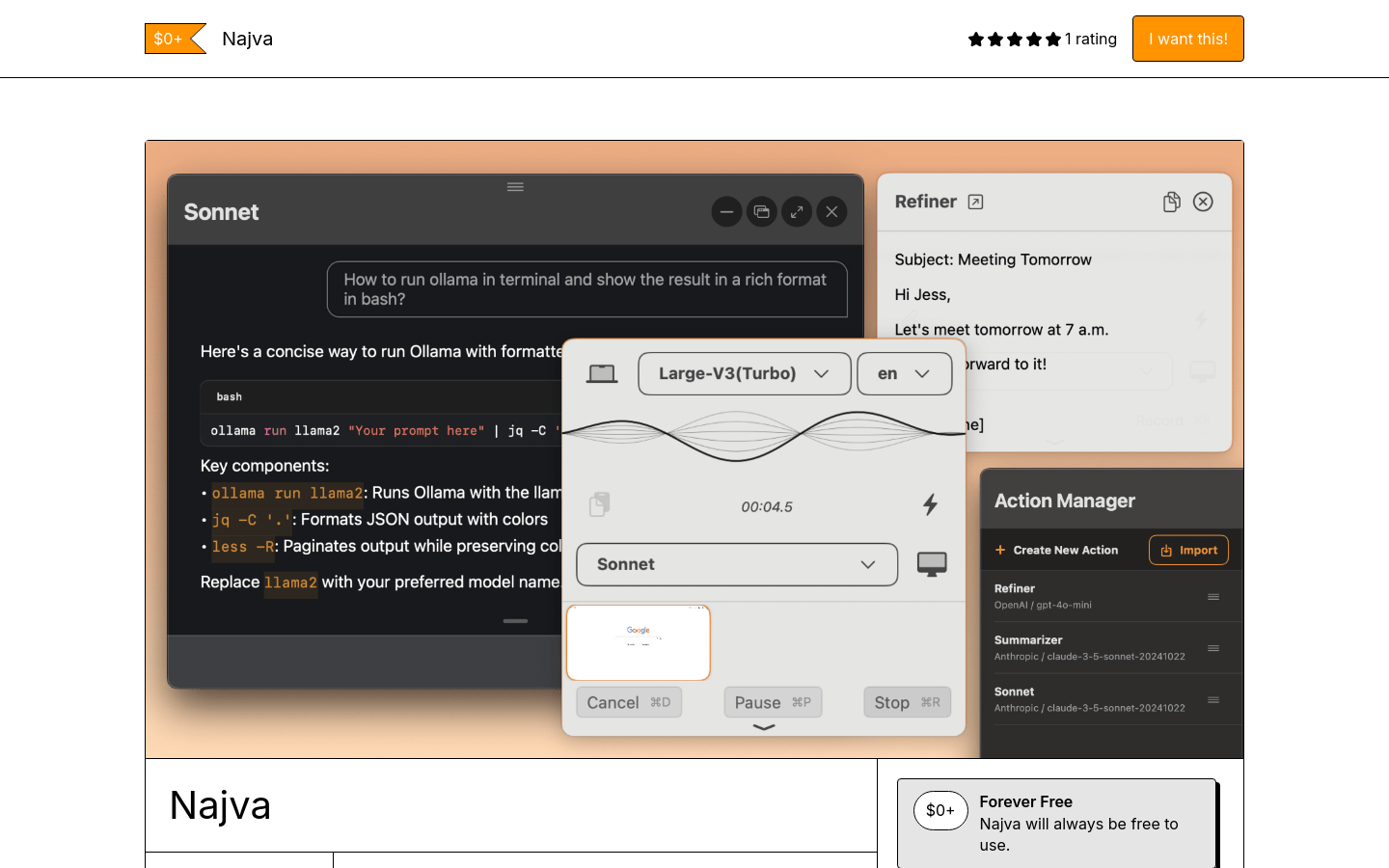The image size is (1389, 868).
Task: Open the 'en' language dropdown
Action: click(x=904, y=373)
